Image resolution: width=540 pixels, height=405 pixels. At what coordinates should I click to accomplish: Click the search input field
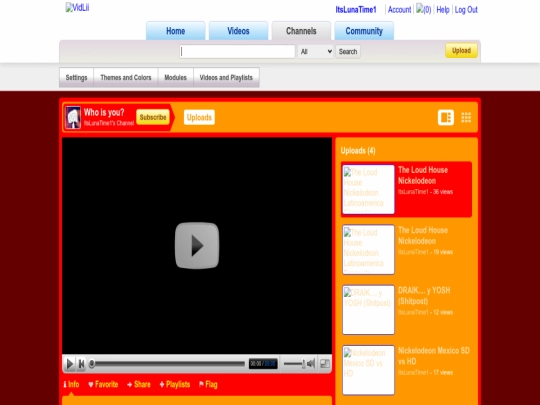(237, 52)
